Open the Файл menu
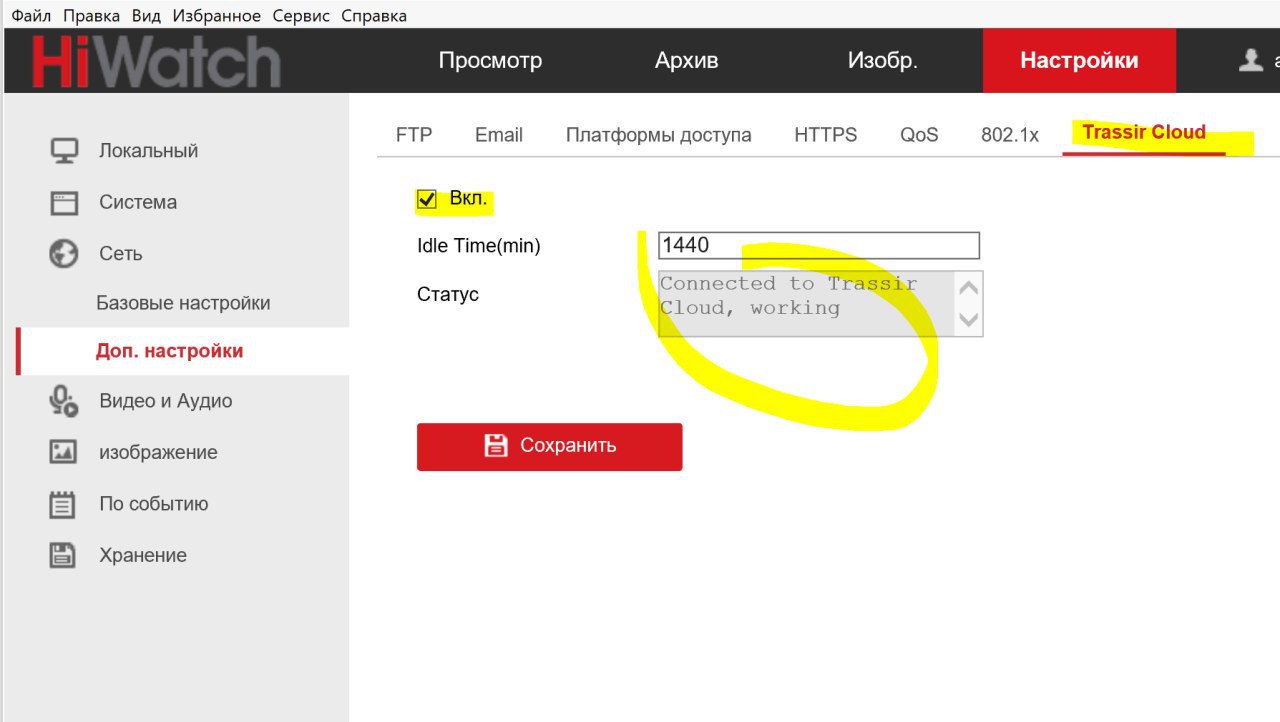The height and width of the screenshot is (722, 1280). pos(31,16)
